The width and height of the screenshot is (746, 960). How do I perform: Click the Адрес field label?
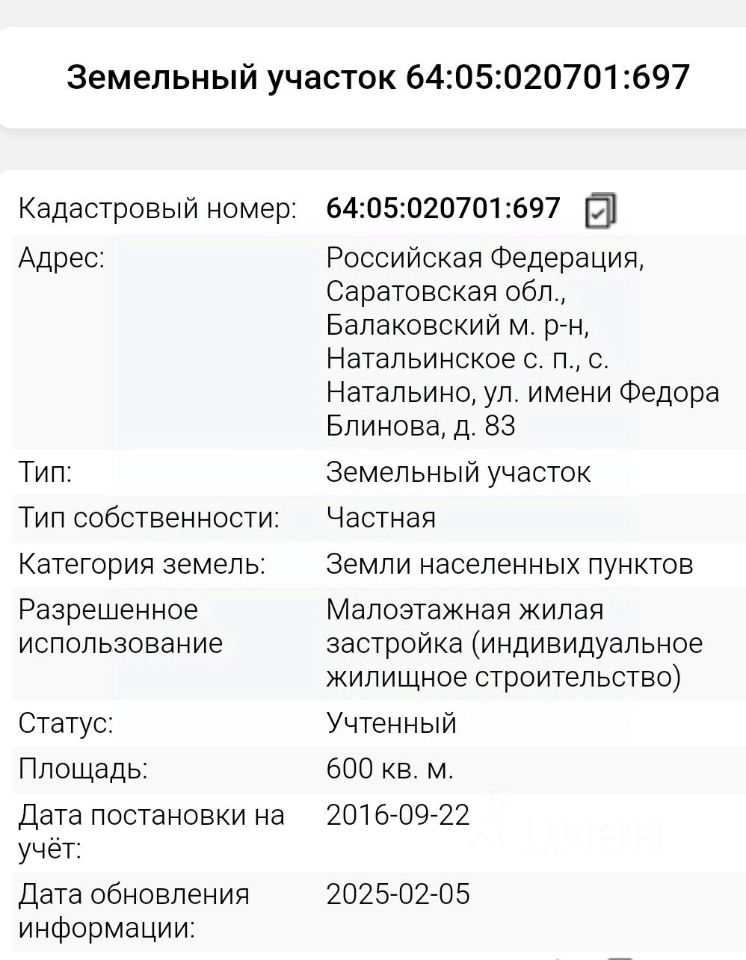click(x=61, y=258)
